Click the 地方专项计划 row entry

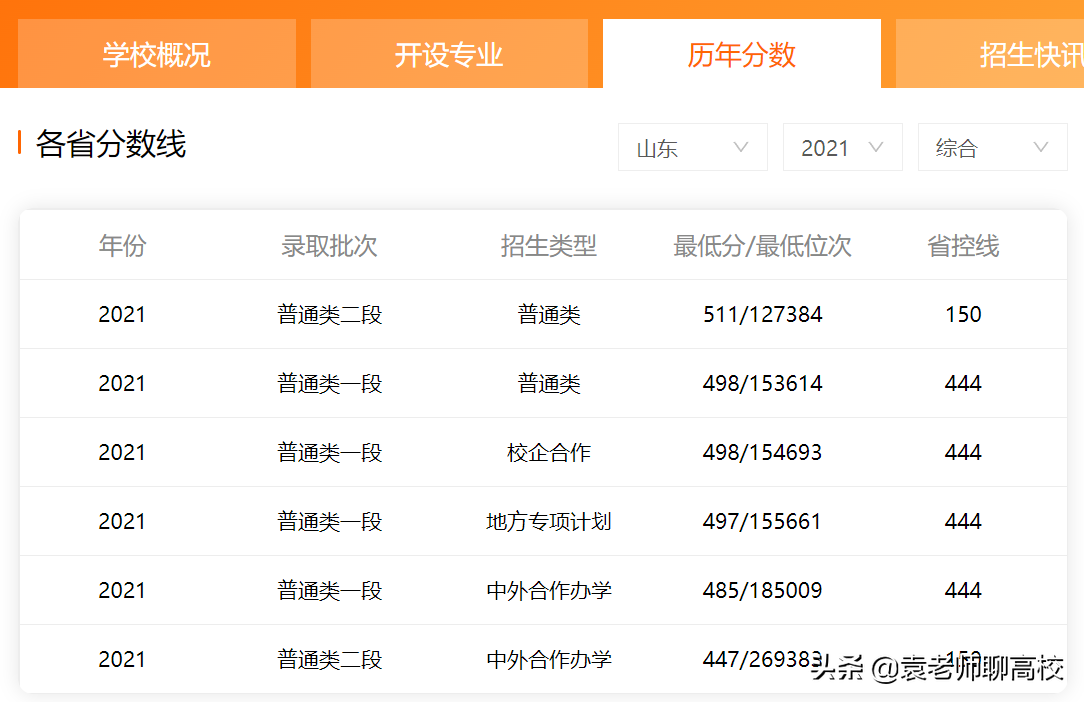pos(549,521)
